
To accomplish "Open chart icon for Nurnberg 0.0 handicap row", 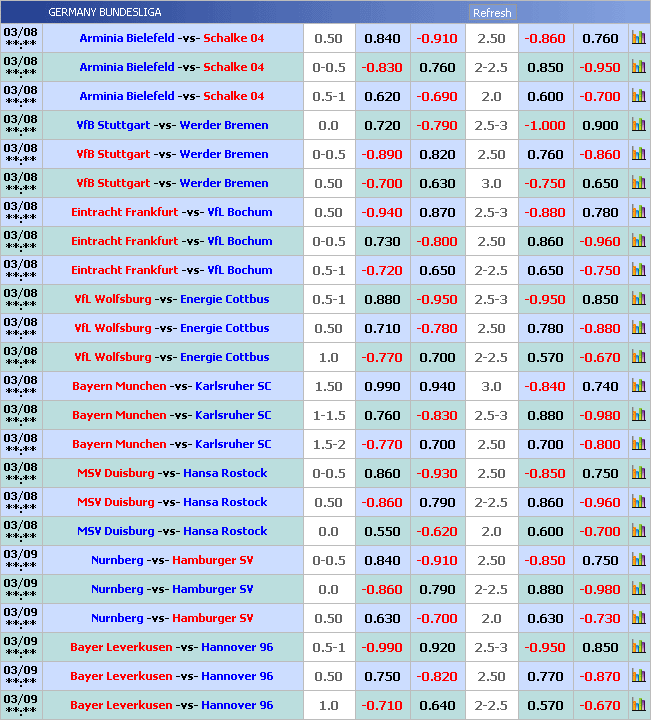I will 639,589.
